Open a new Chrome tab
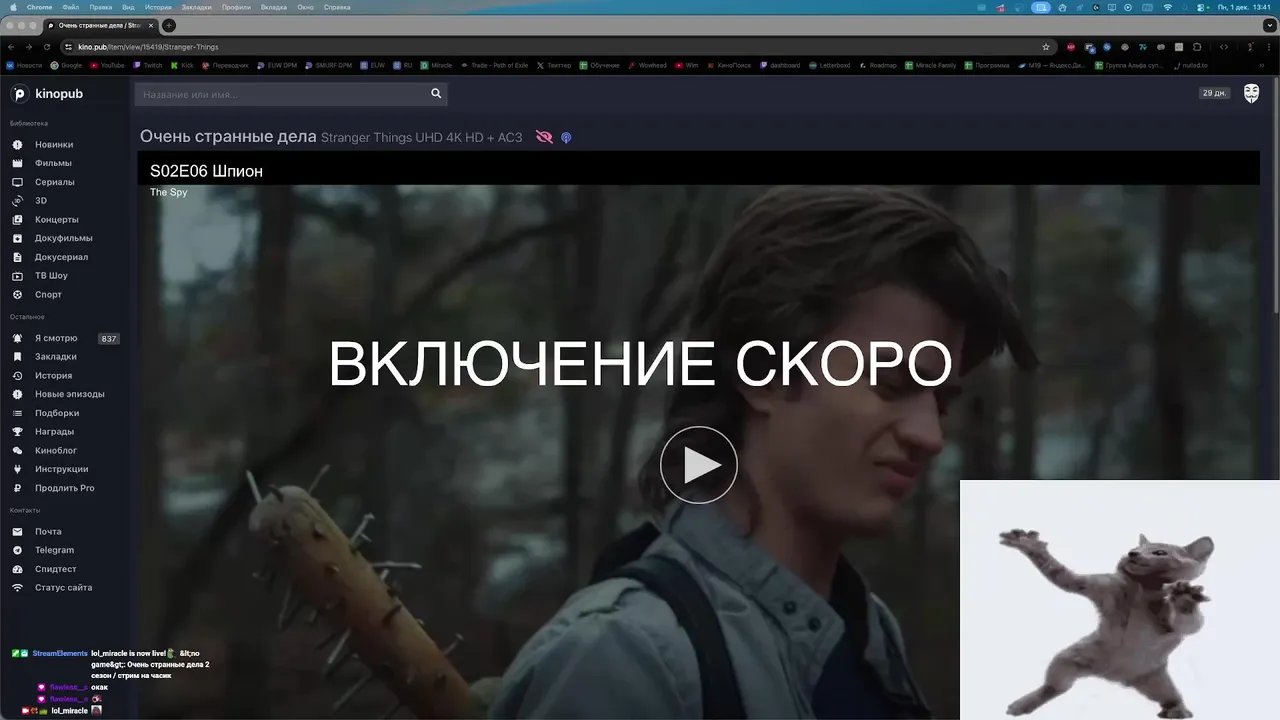The height and width of the screenshot is (720, 1280). (x=169, y=25)
